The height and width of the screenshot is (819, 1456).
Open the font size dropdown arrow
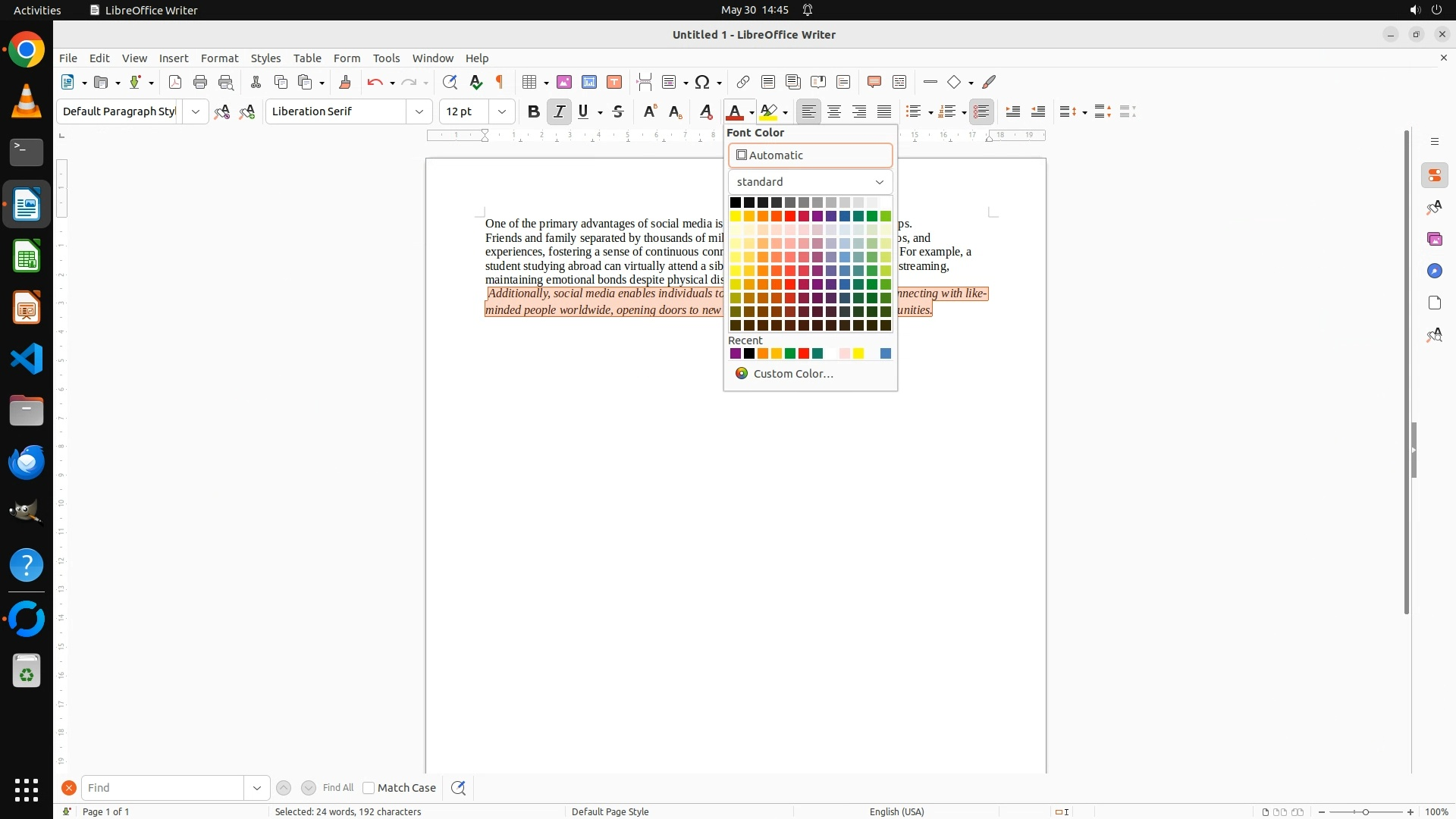[x=501, y=111]
